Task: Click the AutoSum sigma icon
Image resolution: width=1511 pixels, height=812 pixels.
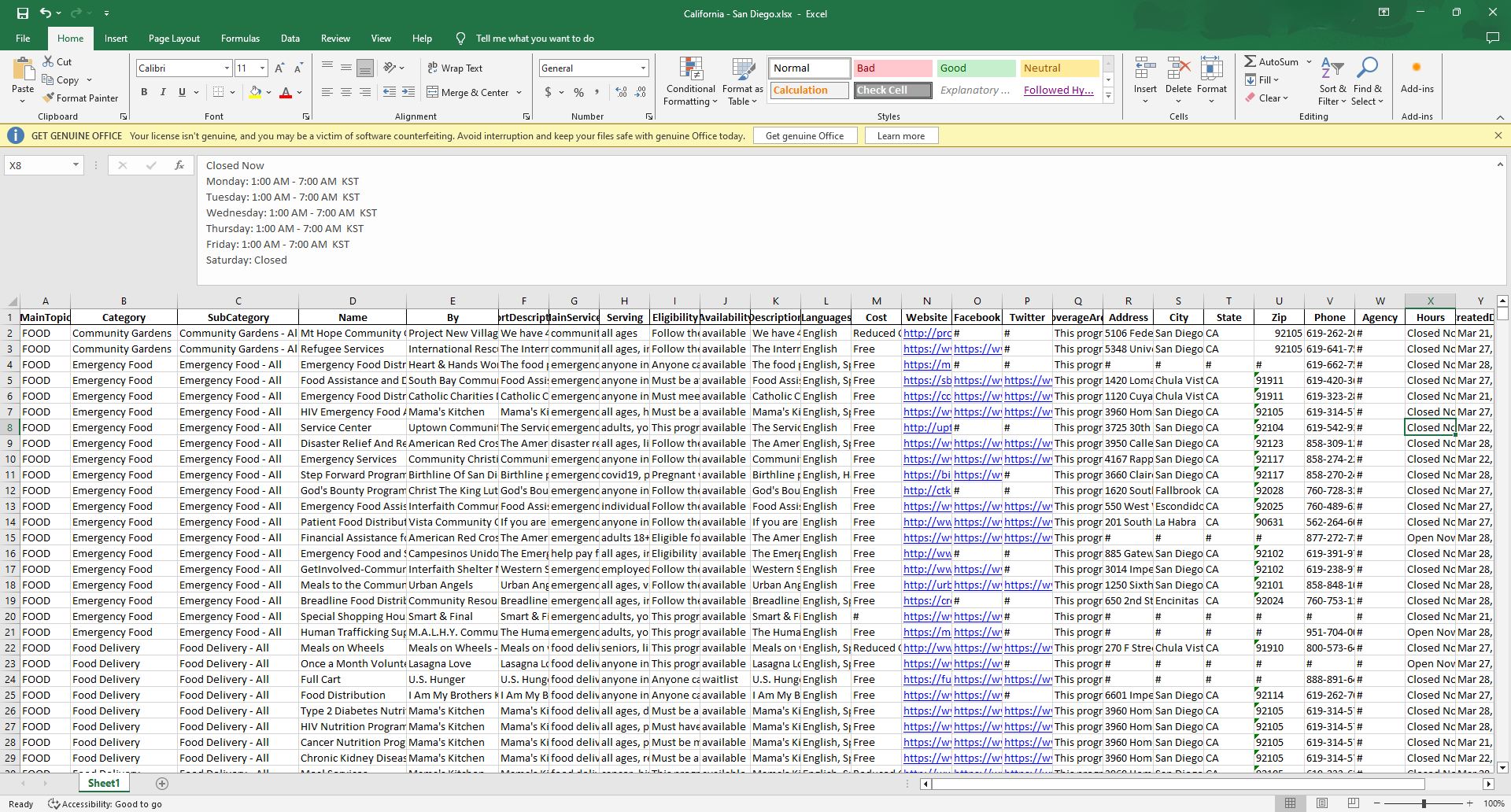Action: [x=1250, y=61]
